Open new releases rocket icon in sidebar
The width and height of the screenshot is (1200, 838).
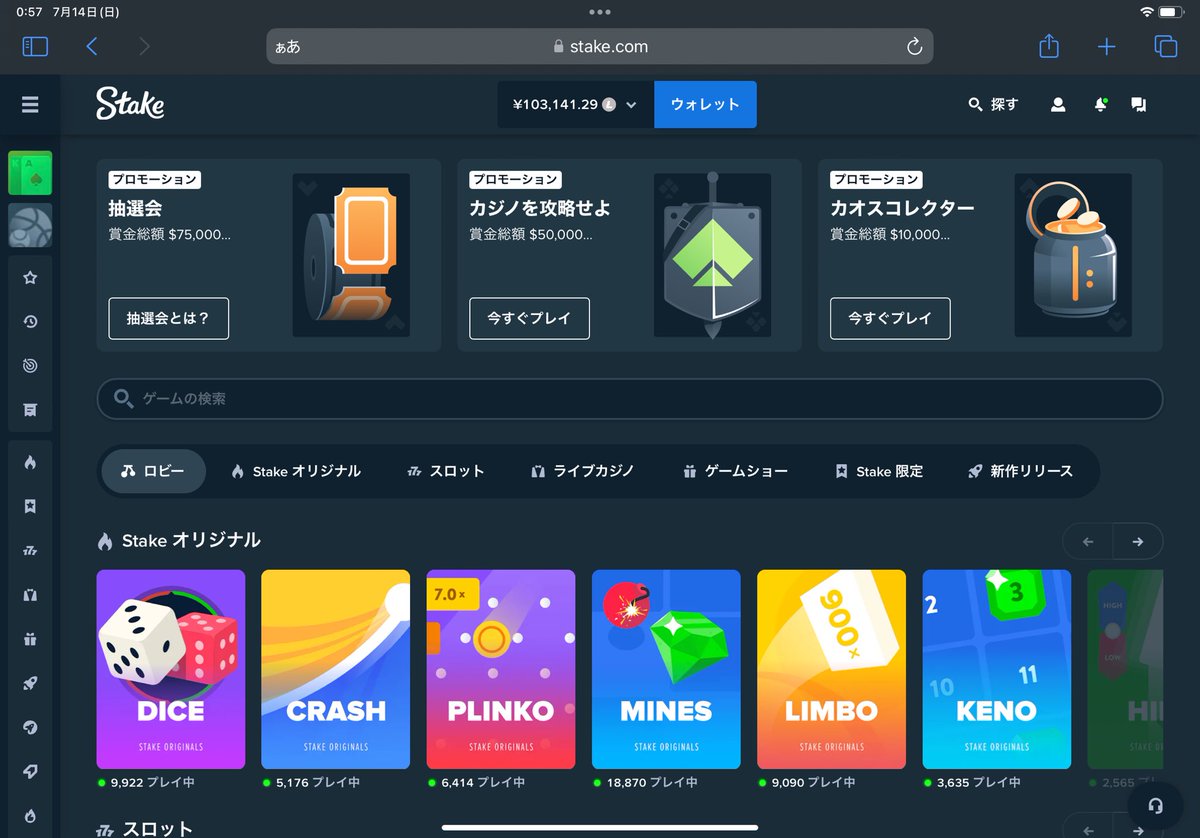30,683
